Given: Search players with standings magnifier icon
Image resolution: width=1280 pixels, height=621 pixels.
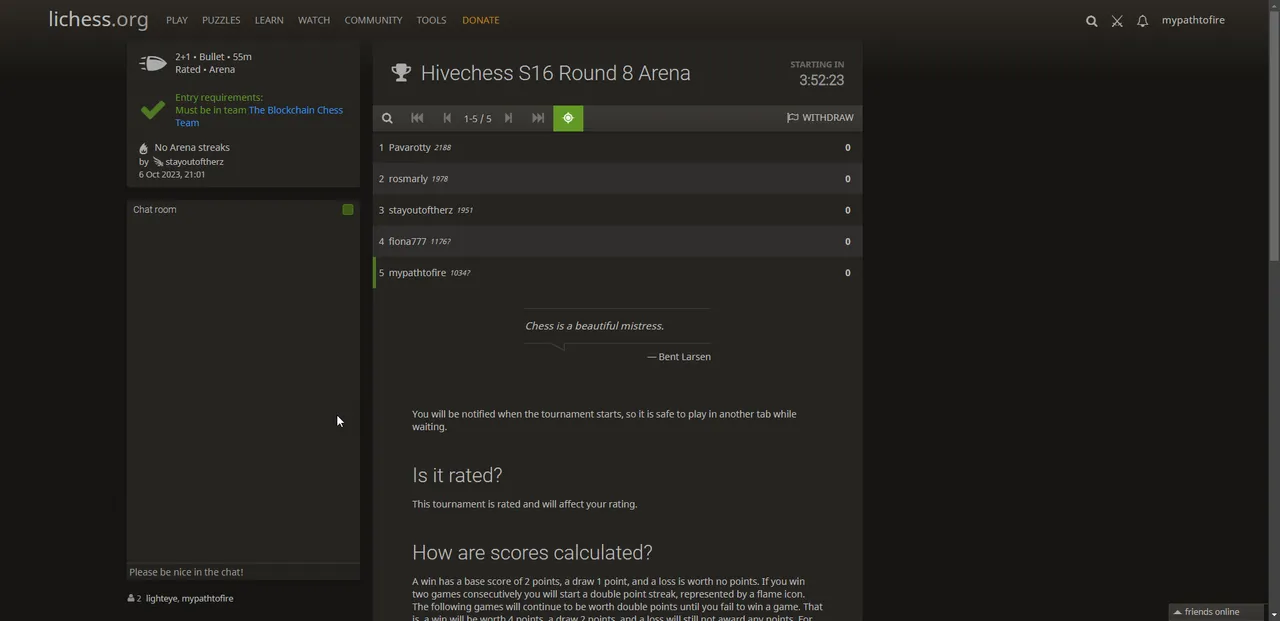Looking at the screenshot, I should pos(387,118).
